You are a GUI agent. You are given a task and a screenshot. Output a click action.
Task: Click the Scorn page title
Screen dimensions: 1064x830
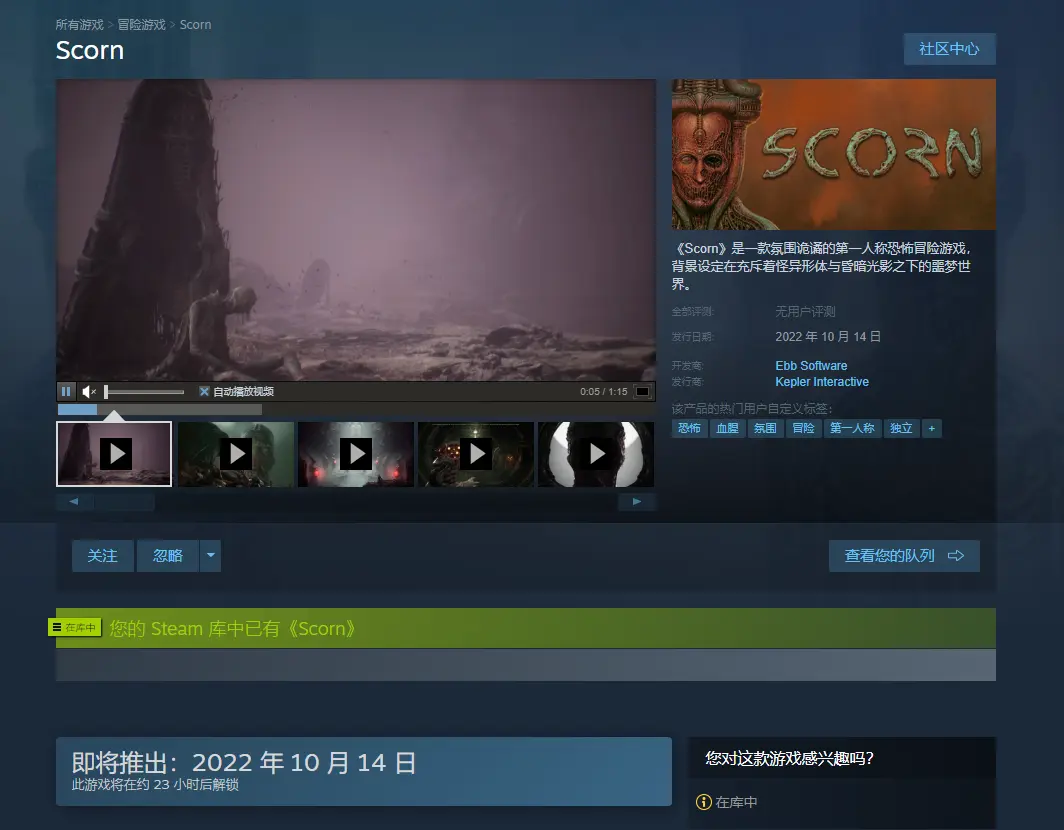click(90, 50)
